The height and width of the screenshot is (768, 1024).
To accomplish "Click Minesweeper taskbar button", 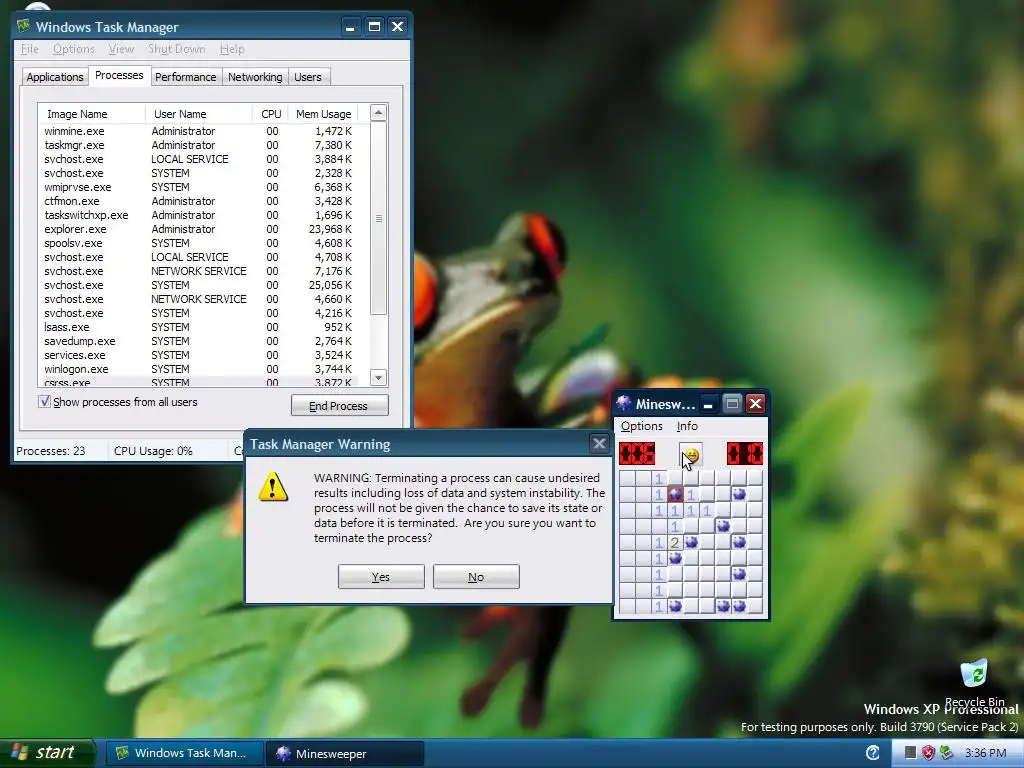I will click(x=345, y=754).
